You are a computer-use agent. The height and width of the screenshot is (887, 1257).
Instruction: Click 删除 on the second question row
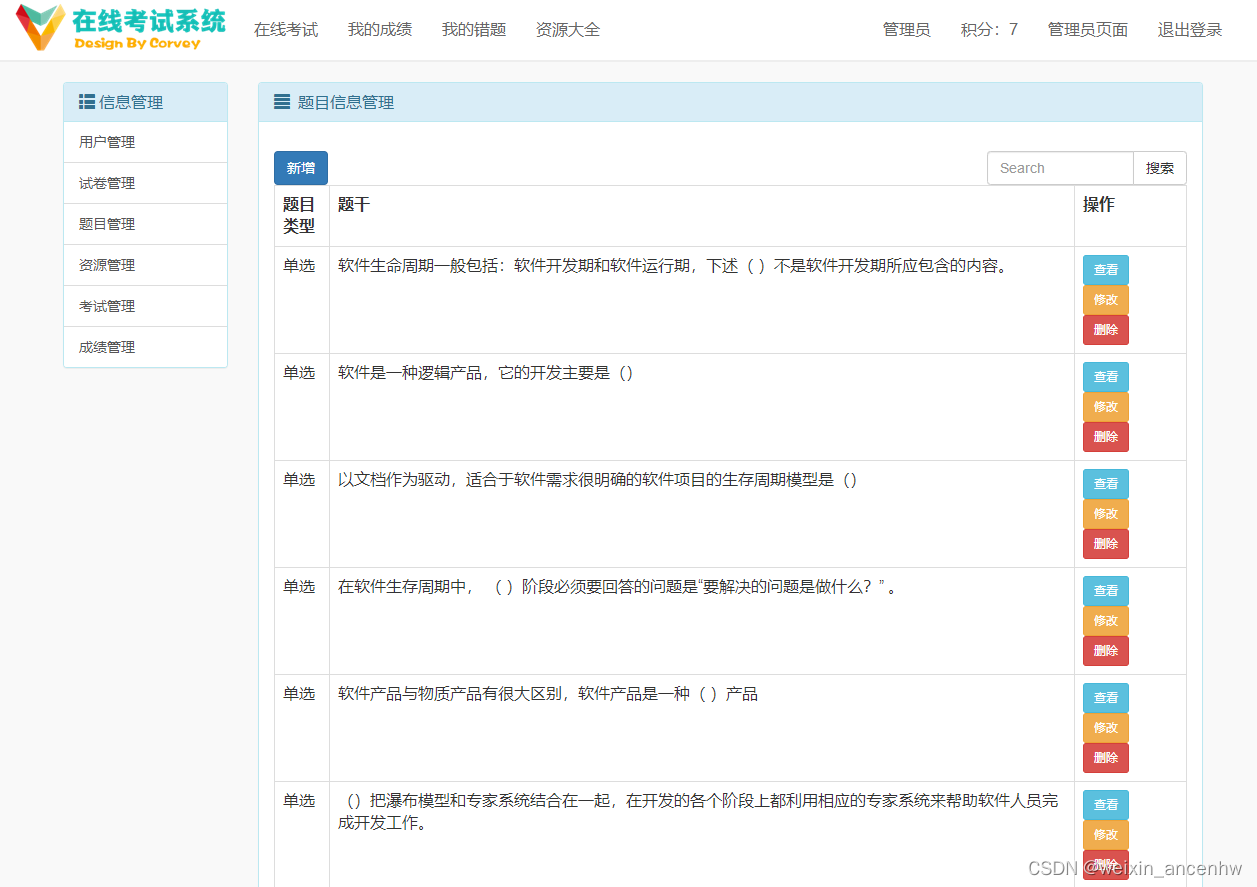pos(1105,436)
